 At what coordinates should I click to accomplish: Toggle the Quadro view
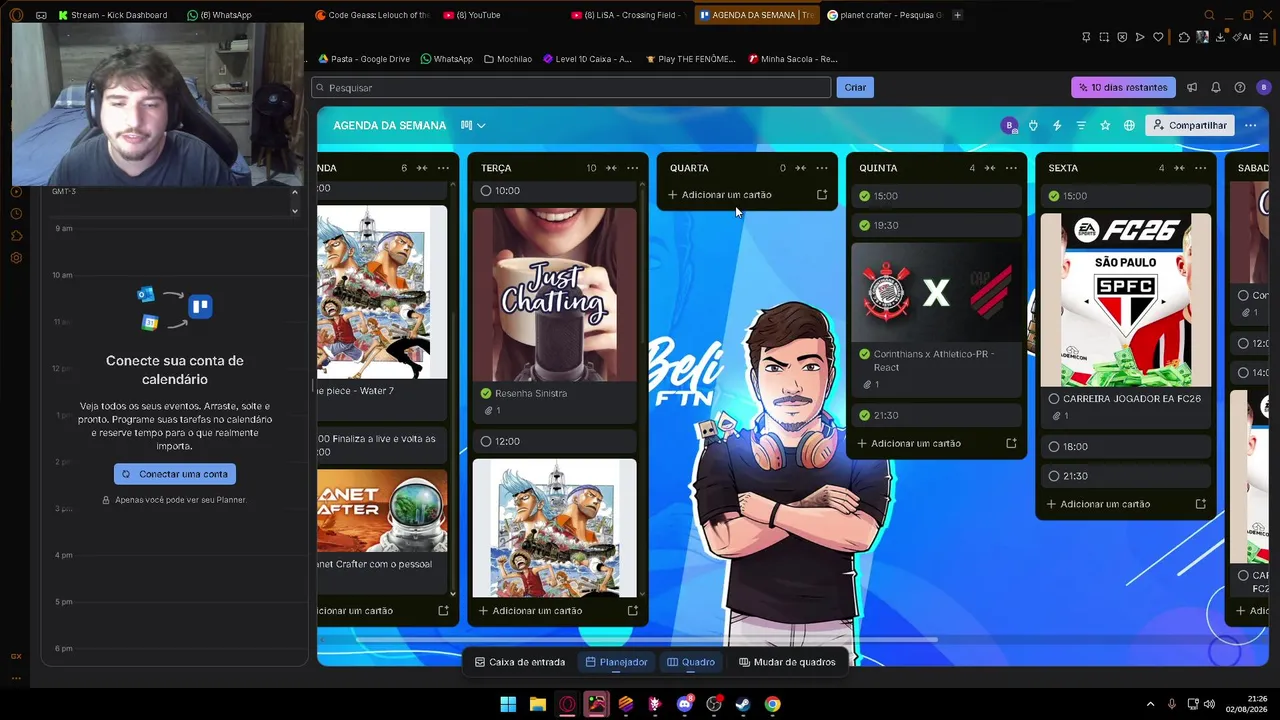(691, 662)
